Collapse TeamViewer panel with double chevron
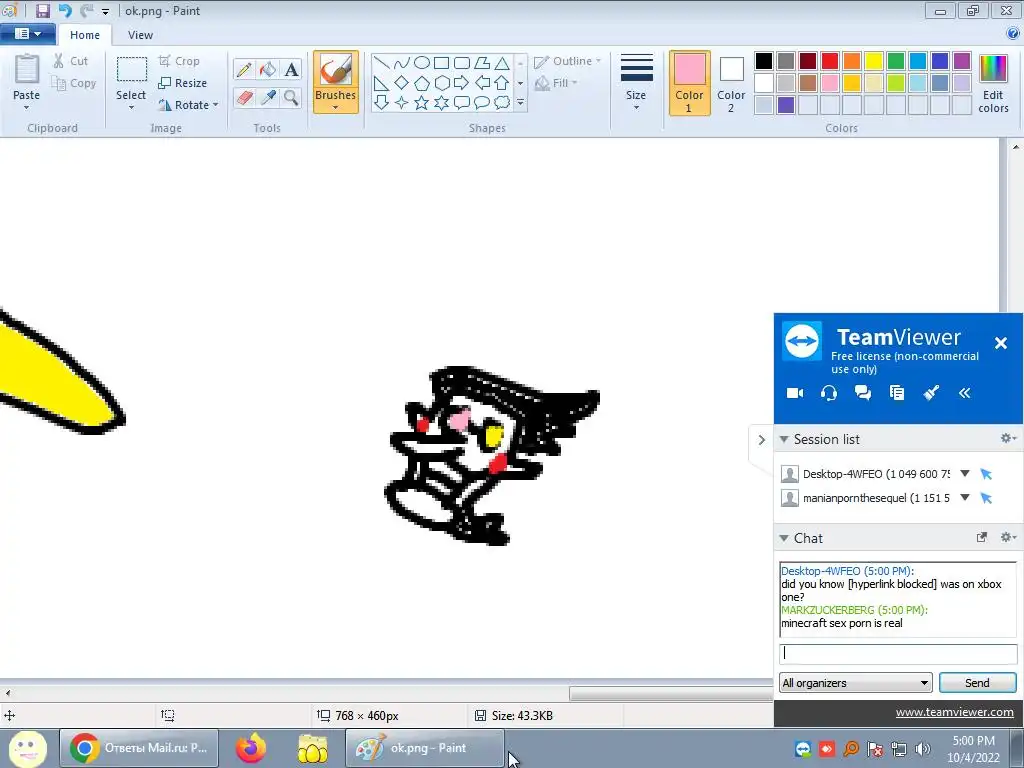 [x=965, y=392]
